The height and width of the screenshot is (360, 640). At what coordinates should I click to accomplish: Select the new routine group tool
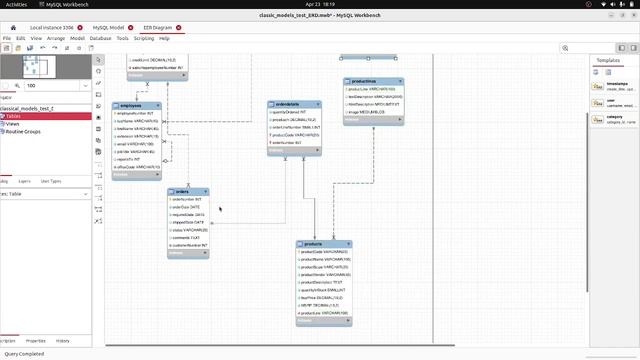coord(98,152)
